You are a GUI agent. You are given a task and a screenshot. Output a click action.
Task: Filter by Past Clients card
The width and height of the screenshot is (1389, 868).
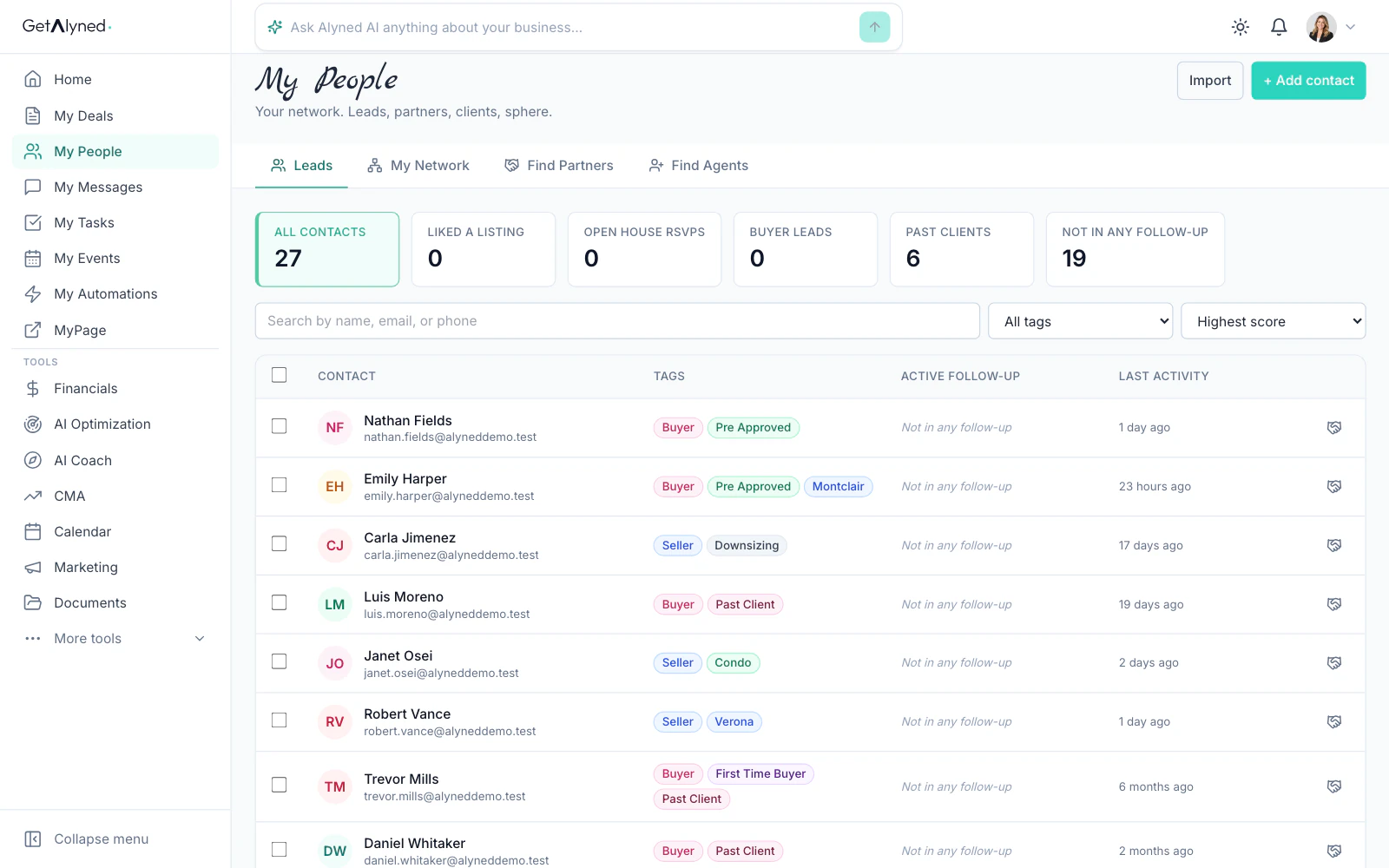click(x=962, y=249)
